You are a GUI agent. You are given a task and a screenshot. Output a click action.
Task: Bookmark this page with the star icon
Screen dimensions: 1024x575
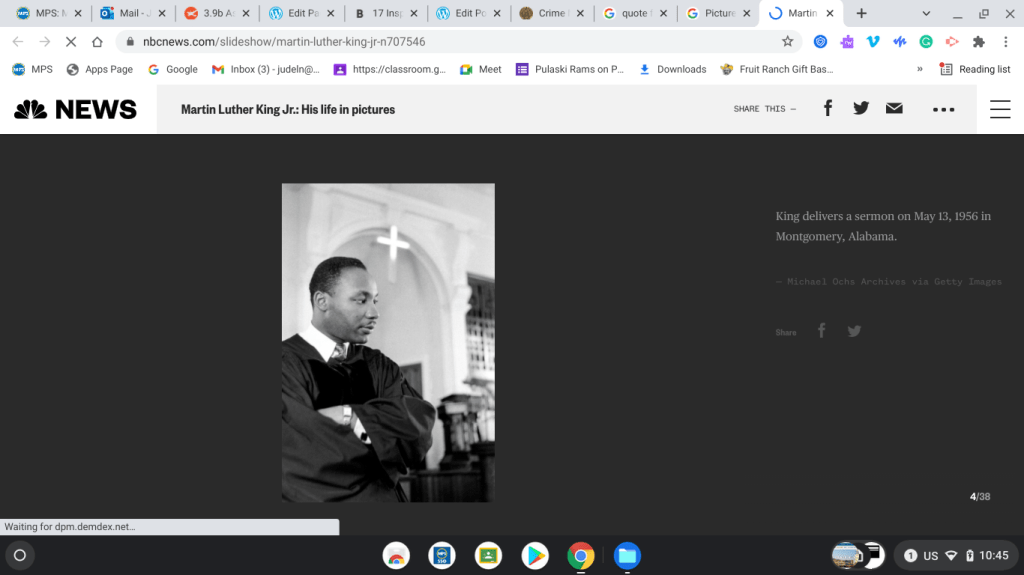[x=787, y=42]
